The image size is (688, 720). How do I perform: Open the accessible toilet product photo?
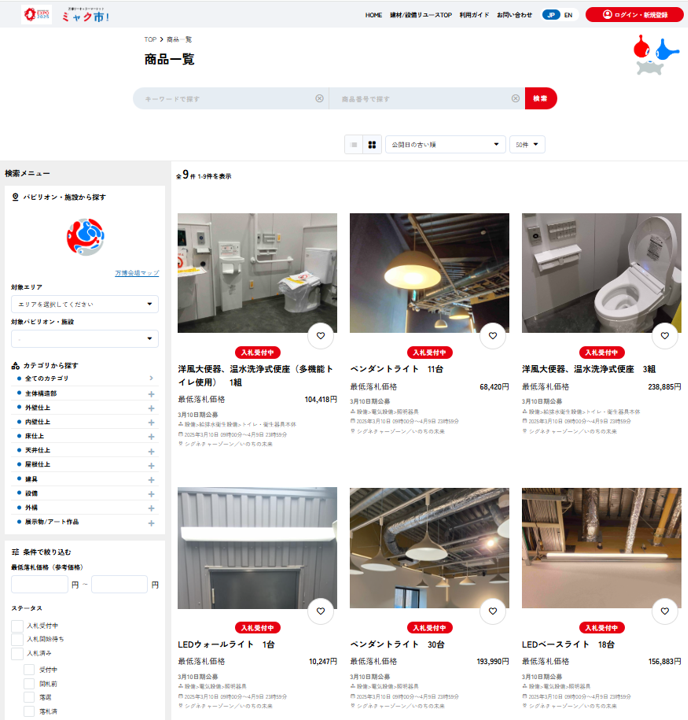click(257, 273)
